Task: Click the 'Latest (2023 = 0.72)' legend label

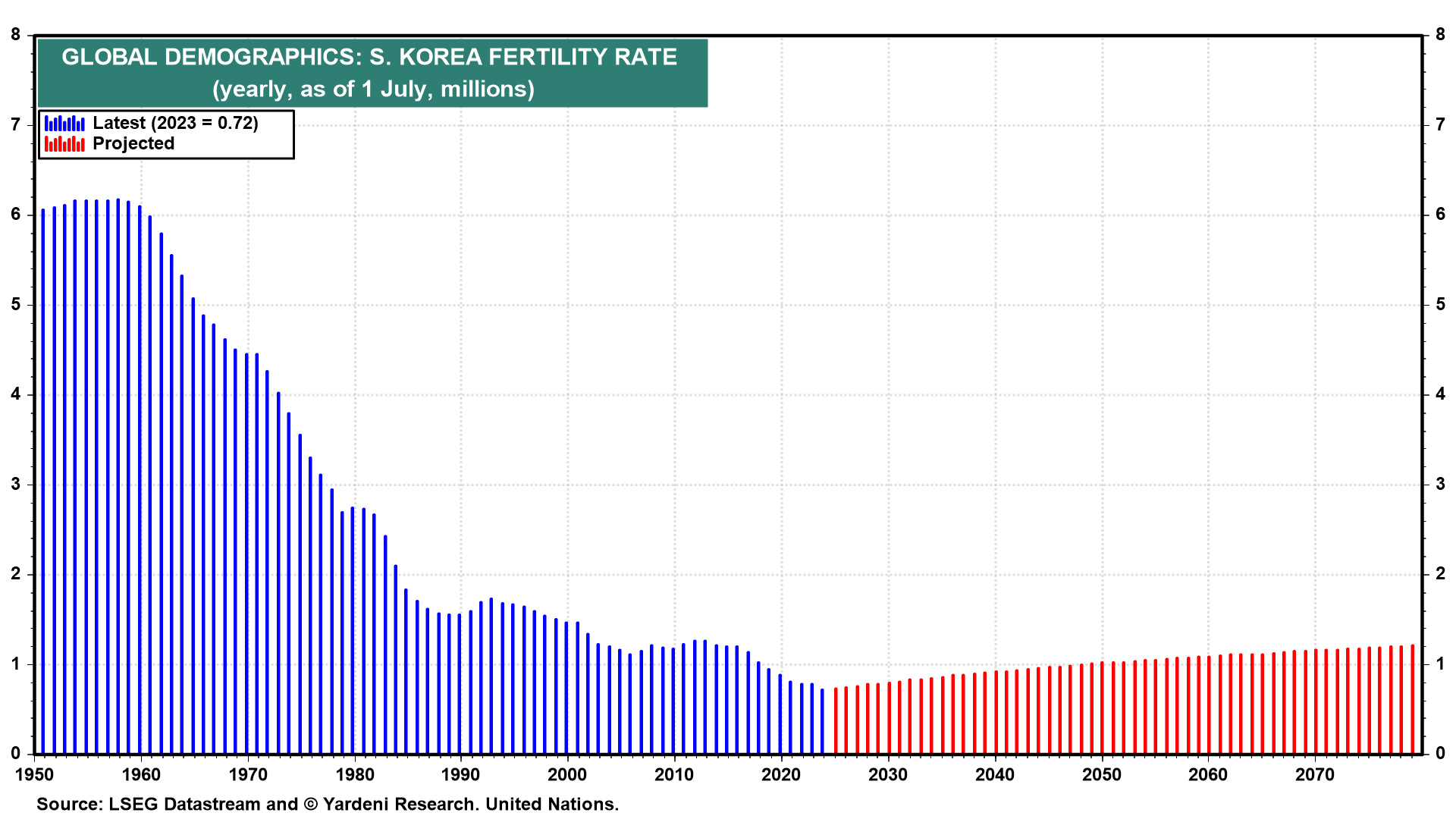Action: click(175, 123)
